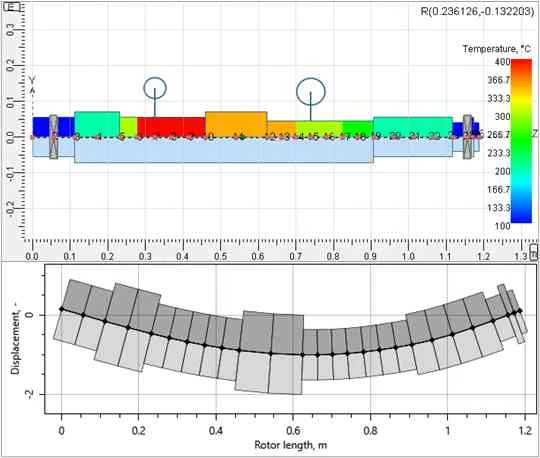This screenshot has height=458, width=540.
Task: Click the 100 legend value
Action: [502, 226]
